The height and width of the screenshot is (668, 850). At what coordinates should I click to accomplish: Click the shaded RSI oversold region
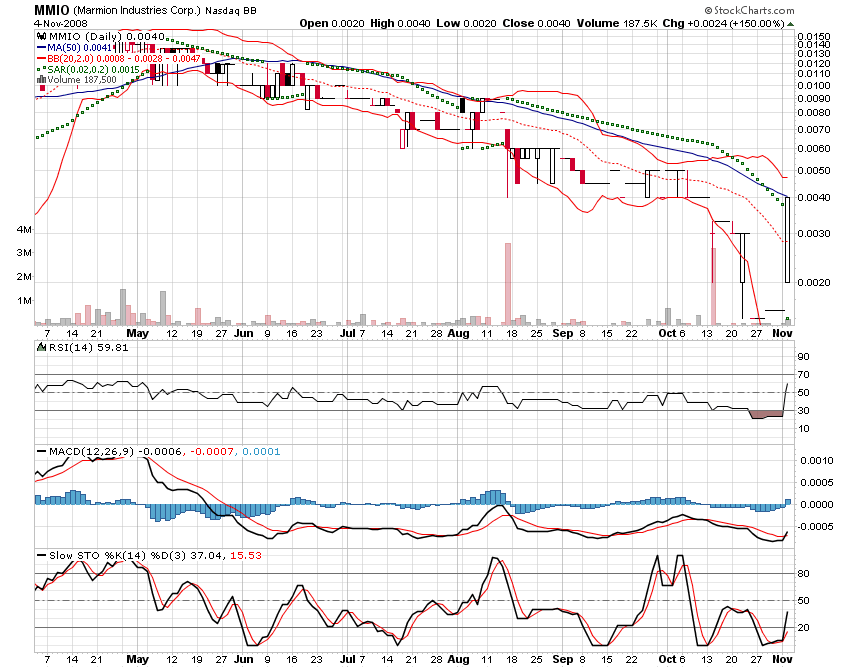pos(766,415)
